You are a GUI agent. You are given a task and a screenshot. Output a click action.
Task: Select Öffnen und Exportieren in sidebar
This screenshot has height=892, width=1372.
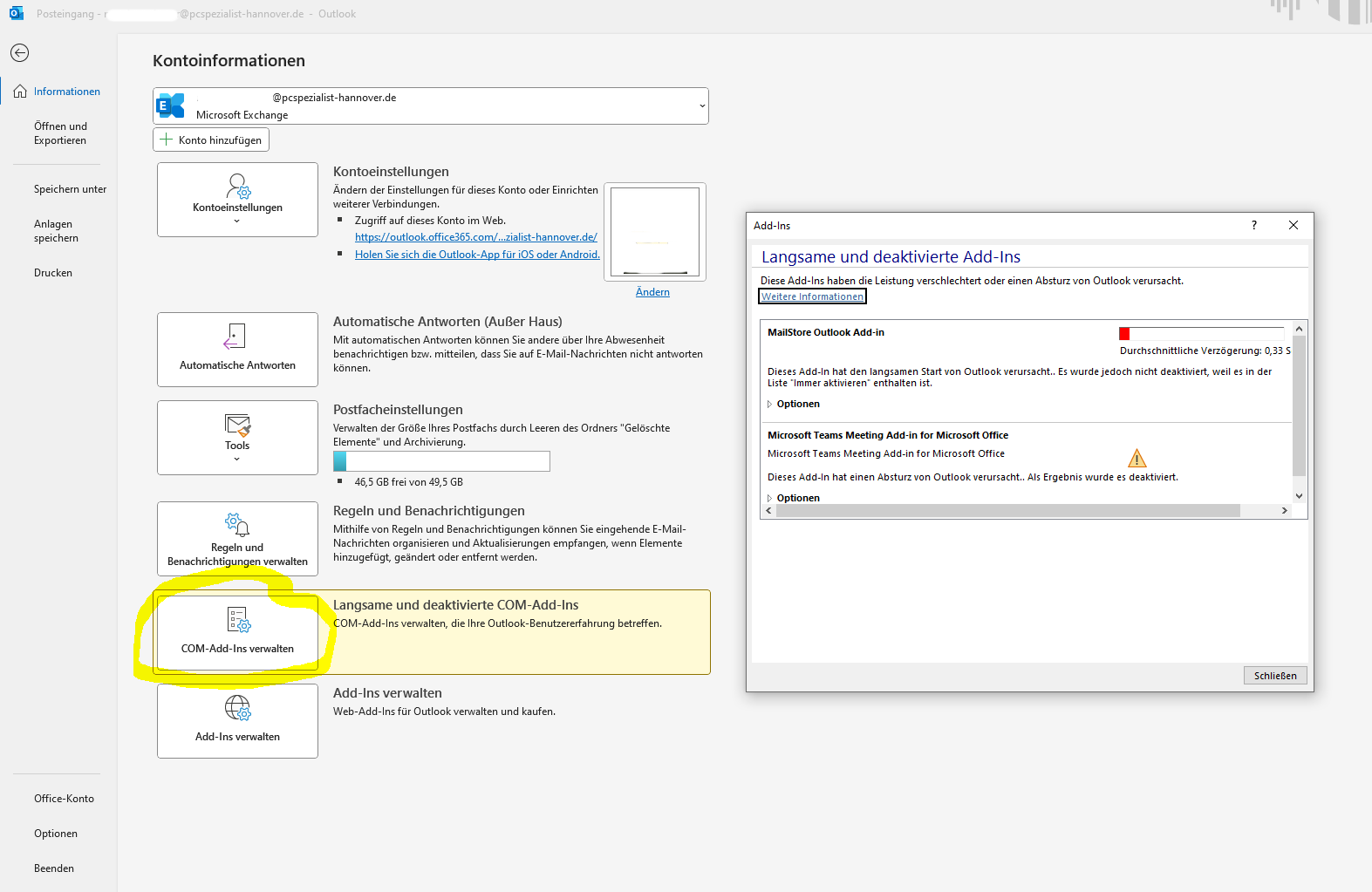[x=60, y=133]
